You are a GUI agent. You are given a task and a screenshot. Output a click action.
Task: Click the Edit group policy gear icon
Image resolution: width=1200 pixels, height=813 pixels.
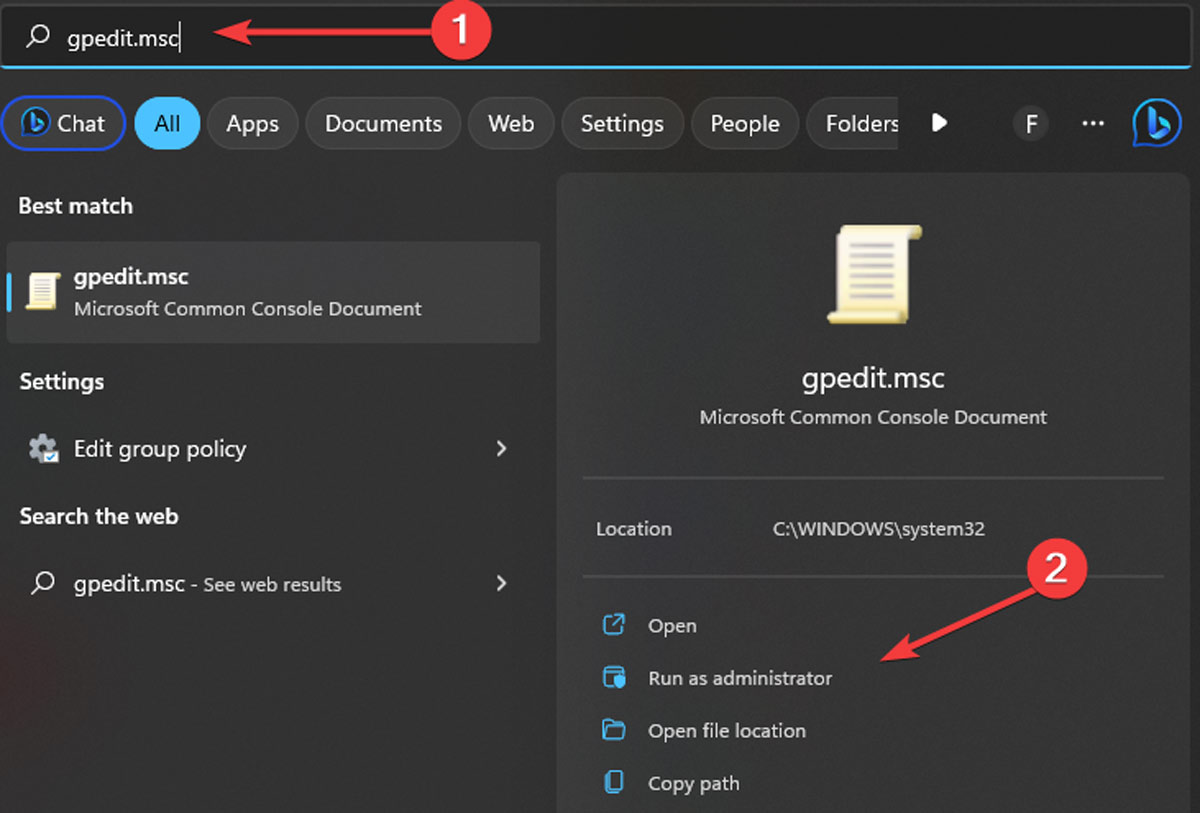(x=42, y=449)
